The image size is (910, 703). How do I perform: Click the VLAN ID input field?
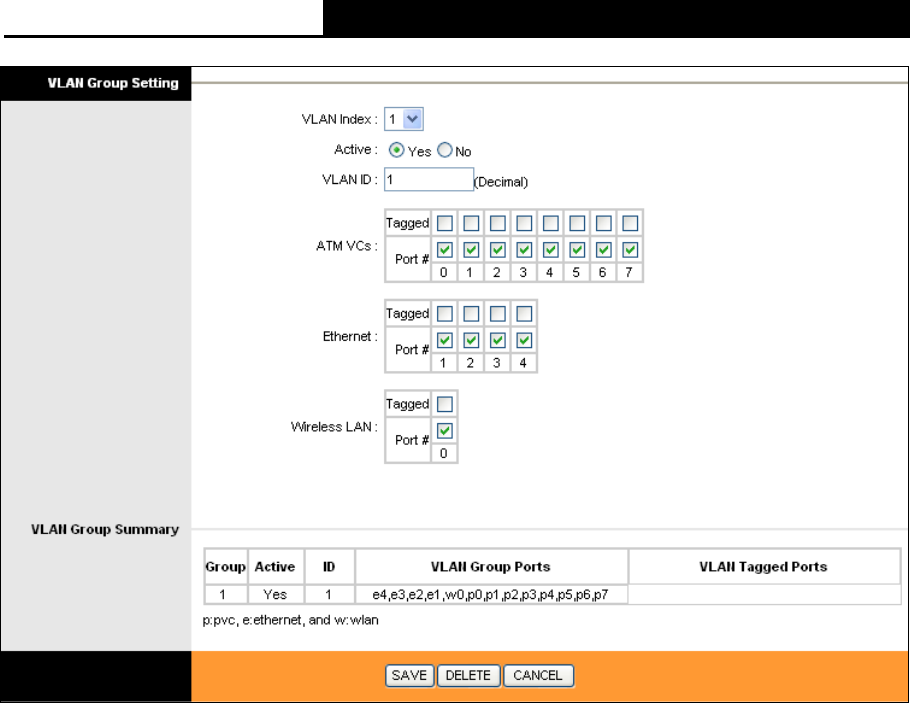(429, 179)
